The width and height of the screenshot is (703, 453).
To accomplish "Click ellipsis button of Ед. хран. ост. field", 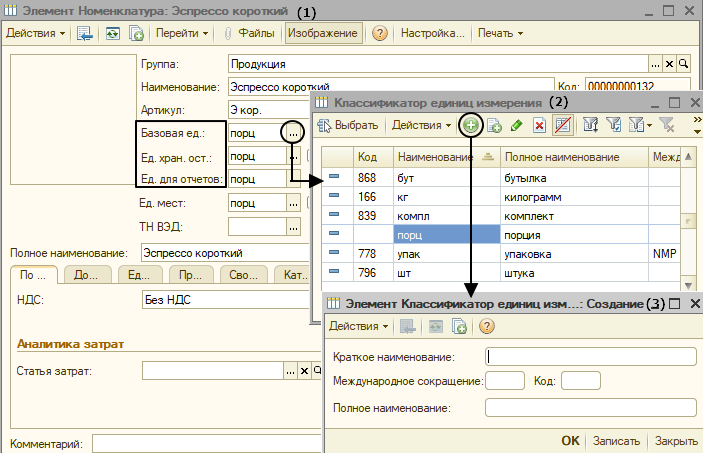I will tap(293, 157).
